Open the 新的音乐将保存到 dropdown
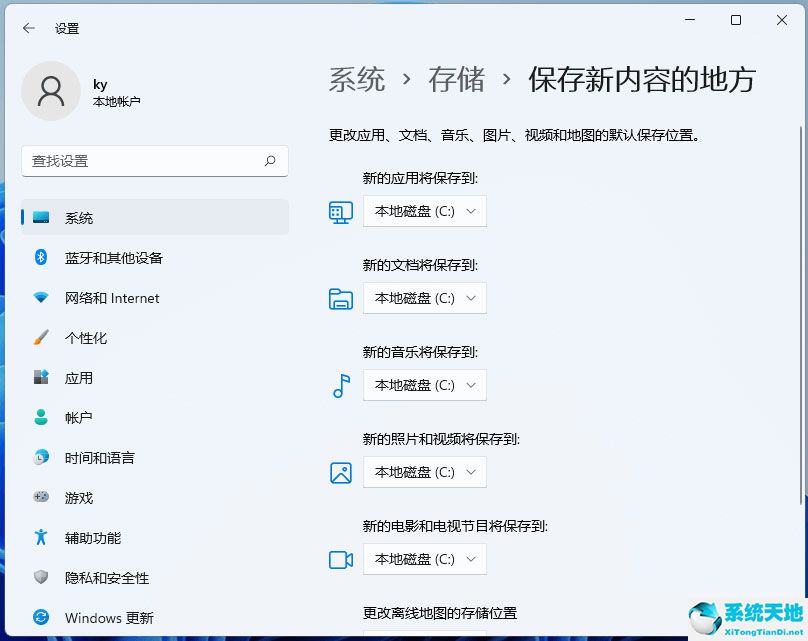This screenshot has height=641, width=808. 424,385
